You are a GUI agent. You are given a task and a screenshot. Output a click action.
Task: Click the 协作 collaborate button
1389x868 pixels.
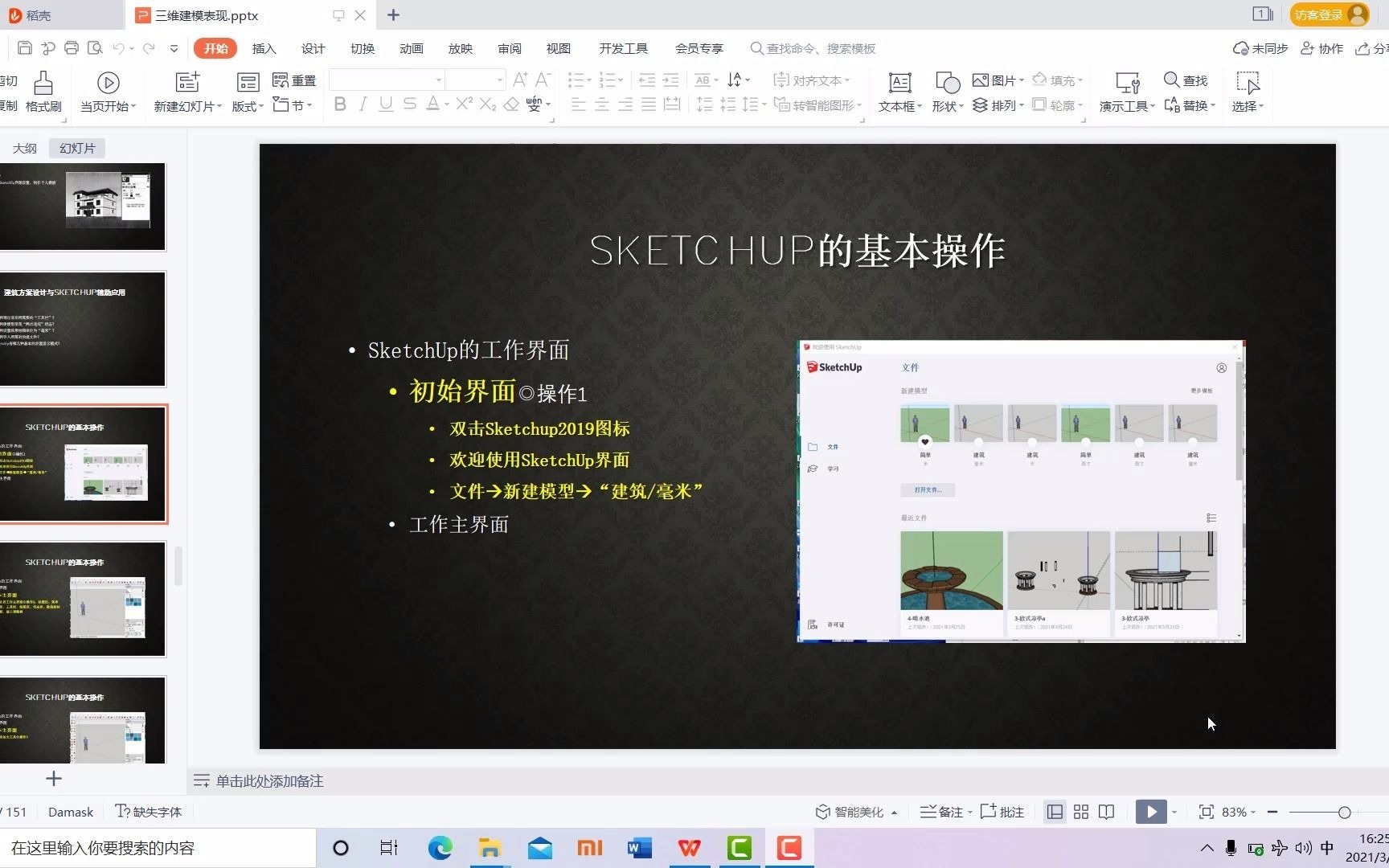pyautogui.click(x=1321, y=48)
